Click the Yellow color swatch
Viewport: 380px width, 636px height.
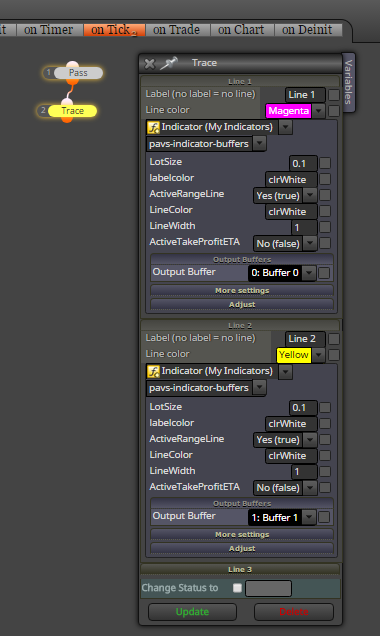coord(294,355)
